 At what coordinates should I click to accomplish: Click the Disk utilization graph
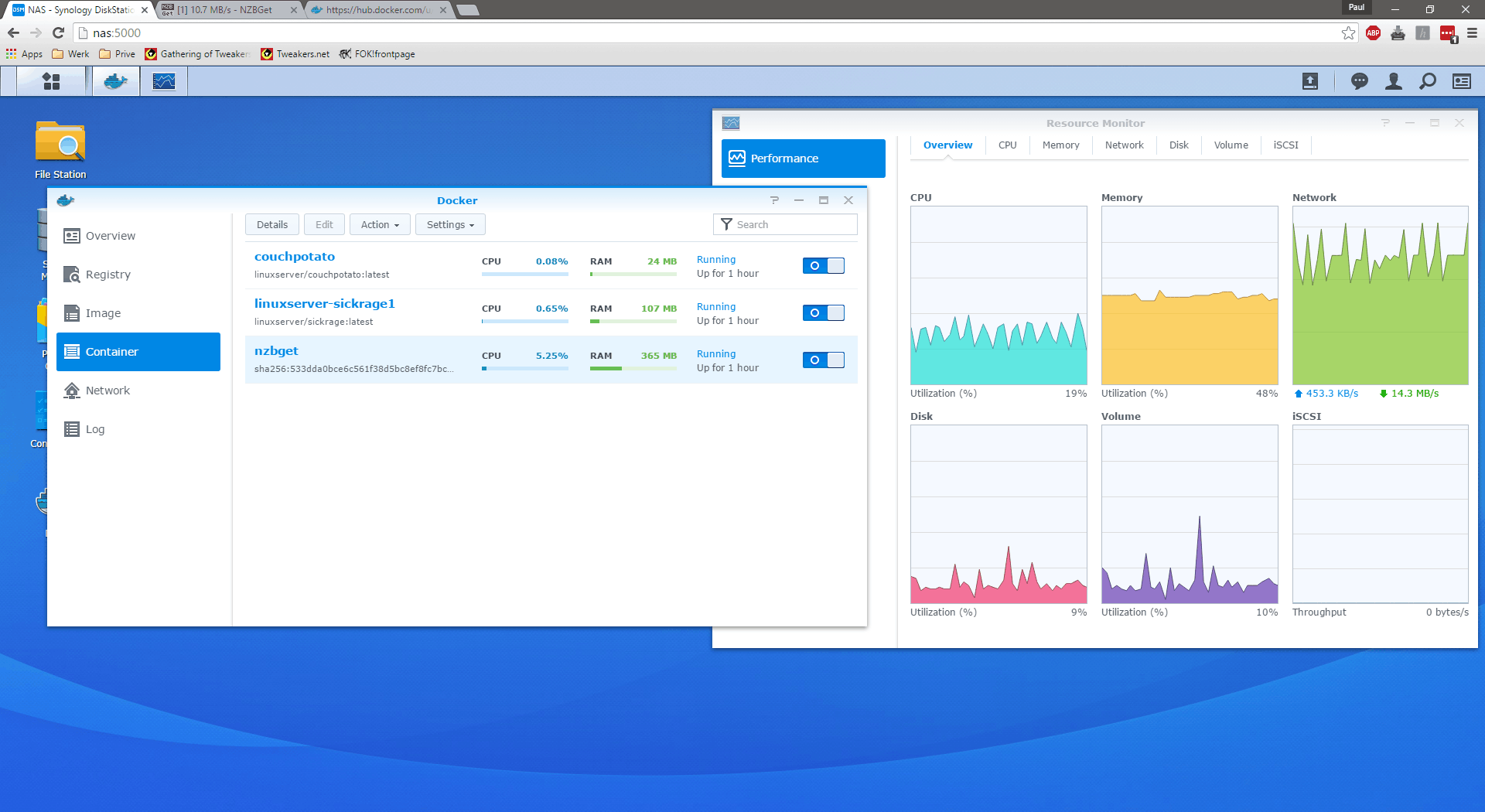999,514
